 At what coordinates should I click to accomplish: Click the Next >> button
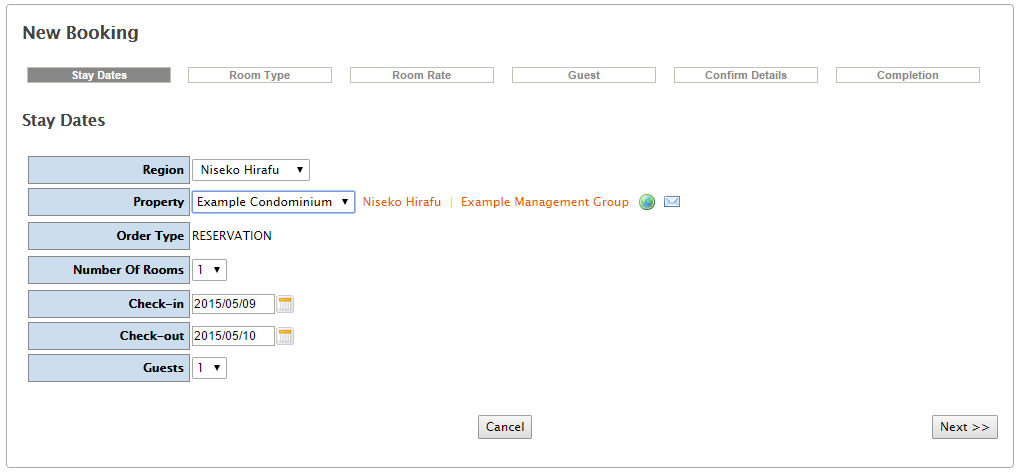[964, 427]
